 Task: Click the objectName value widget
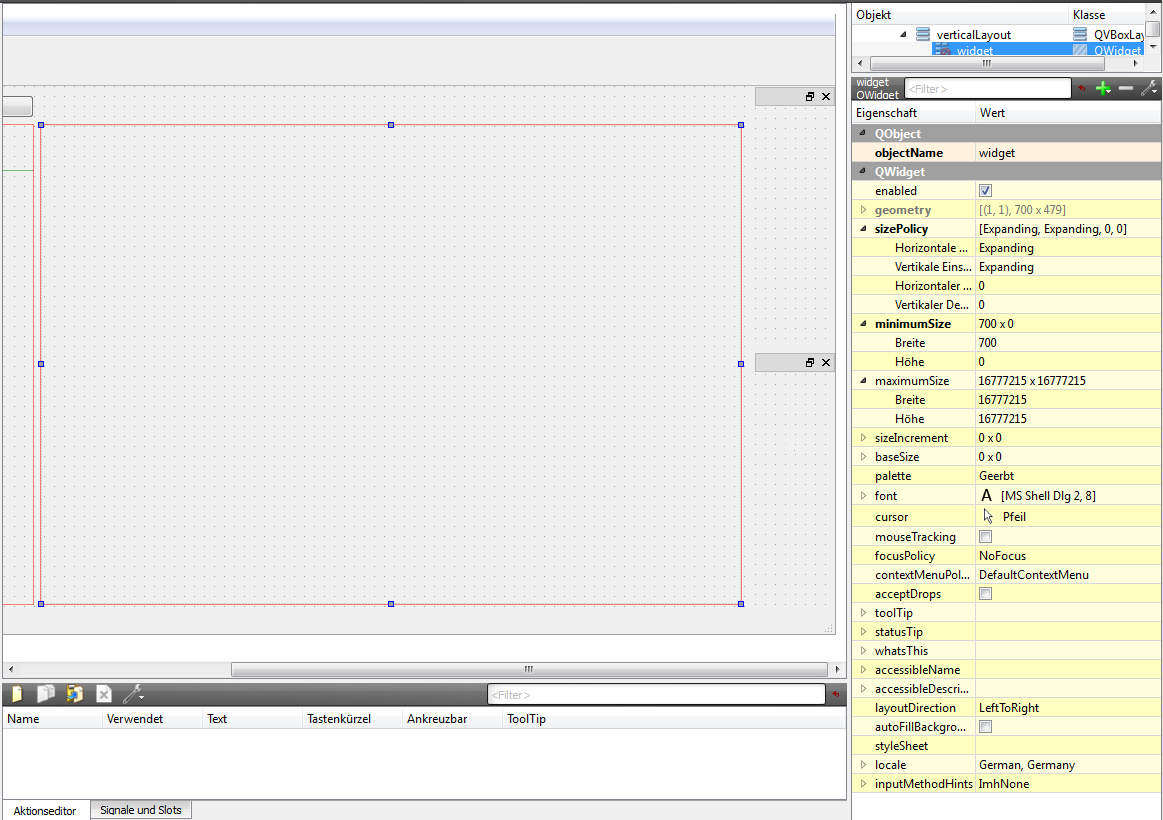coord(1067,153)
